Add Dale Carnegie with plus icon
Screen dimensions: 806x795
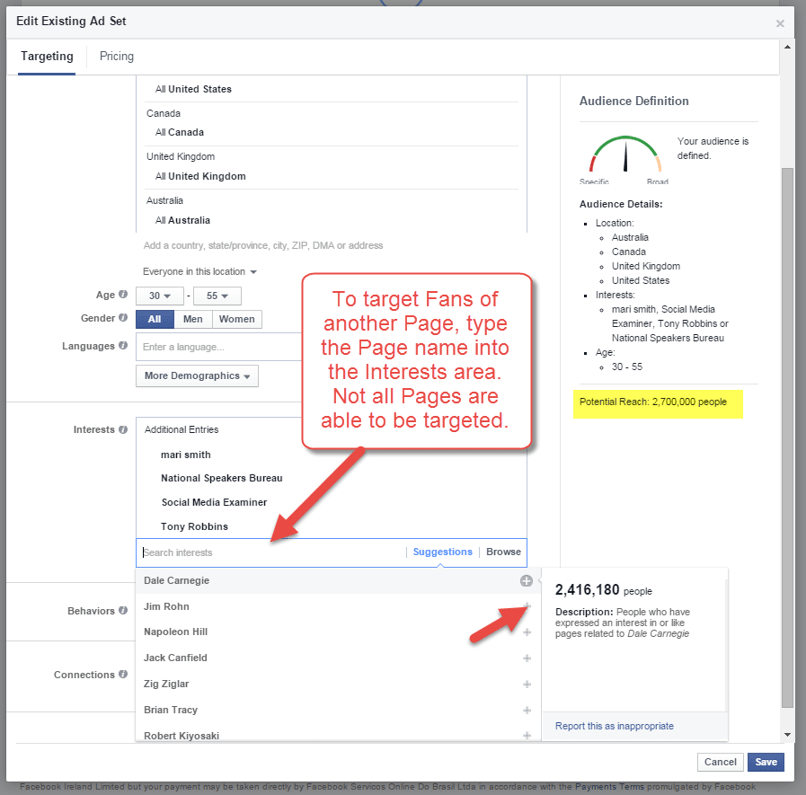pyautogui.click(x=526, y=581)
